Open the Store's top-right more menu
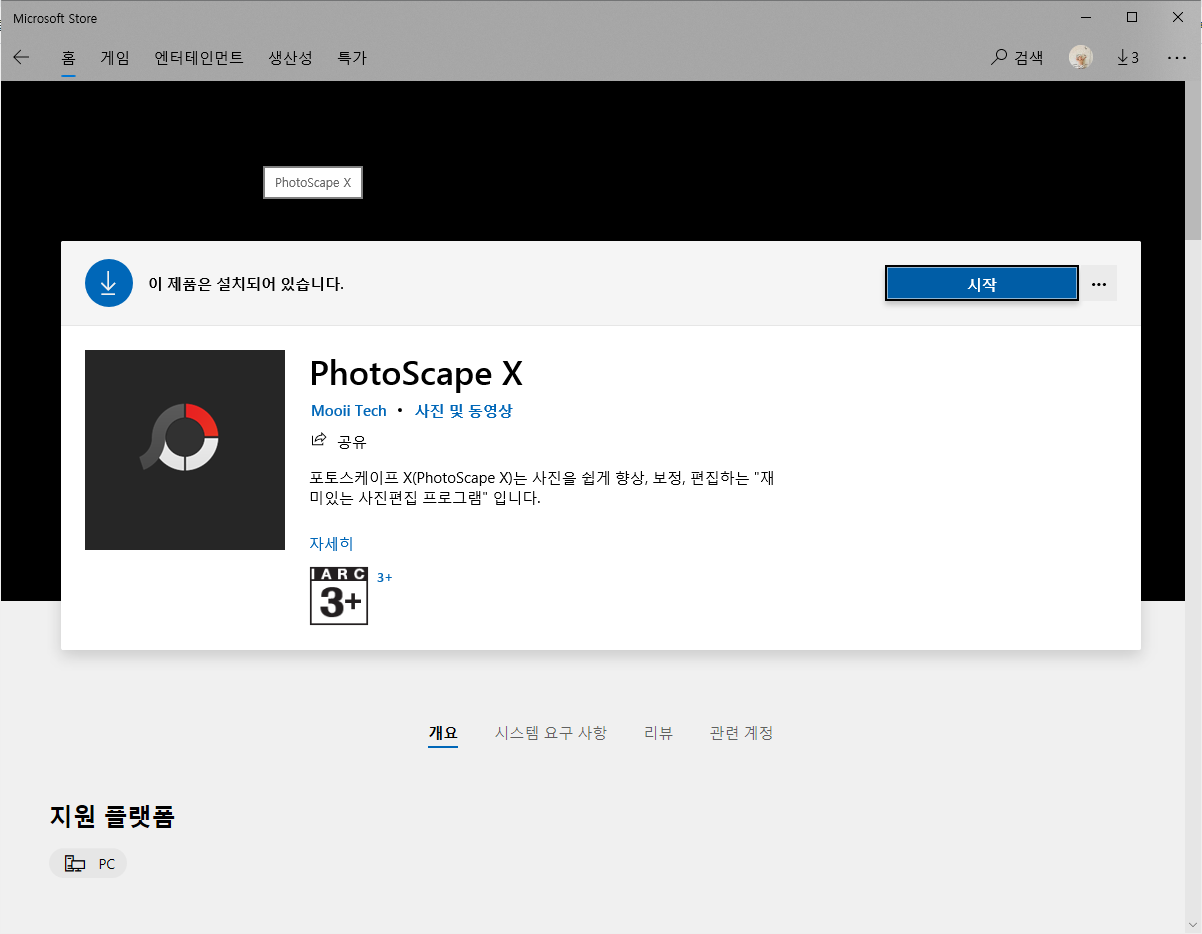1202x934 pixels. coord(1176,58)
